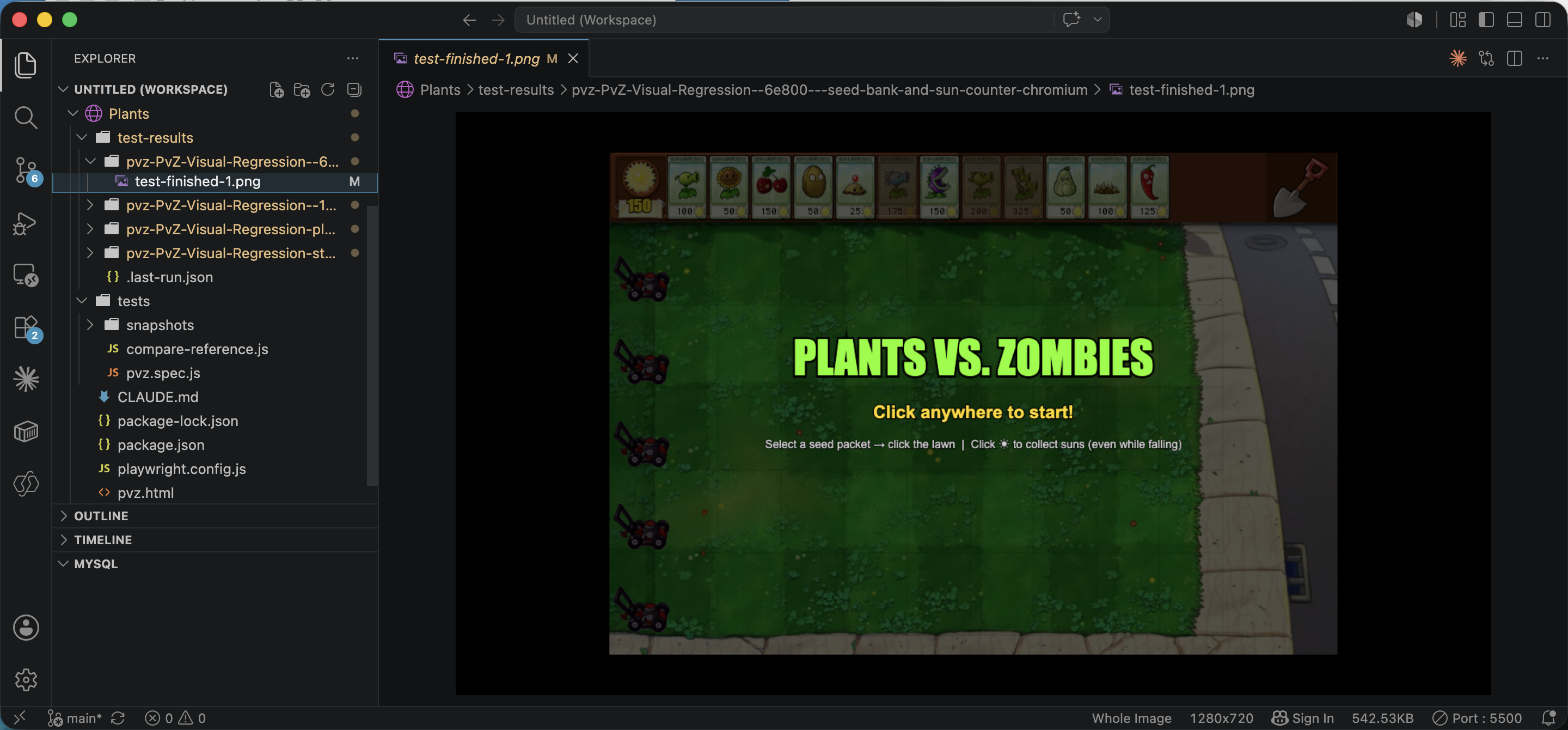Open the Search view in activity bar
Screen dimensions: 1568x730
(x=26, y=118)
